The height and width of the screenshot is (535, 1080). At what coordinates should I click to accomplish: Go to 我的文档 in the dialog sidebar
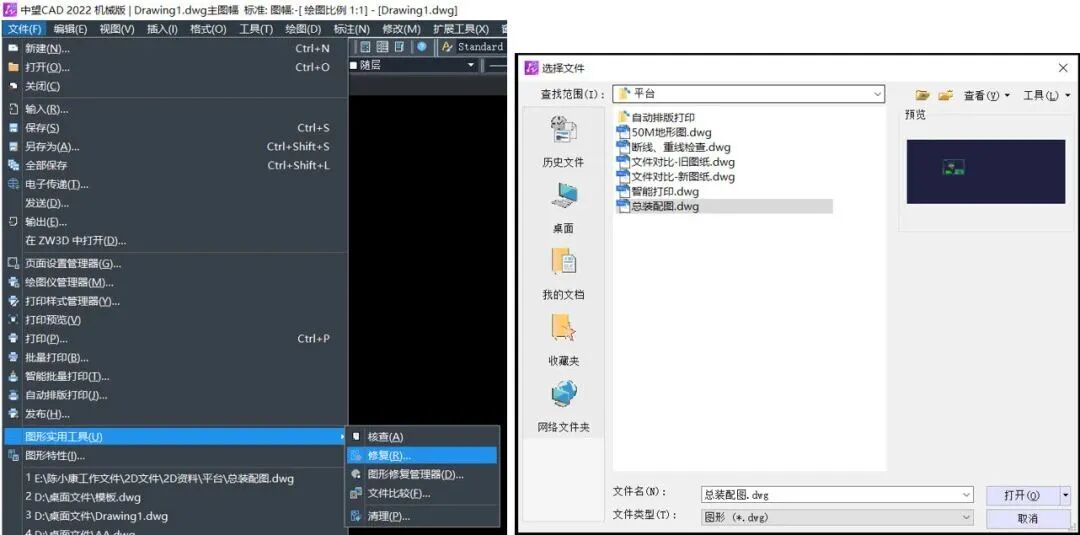(563, 274)
